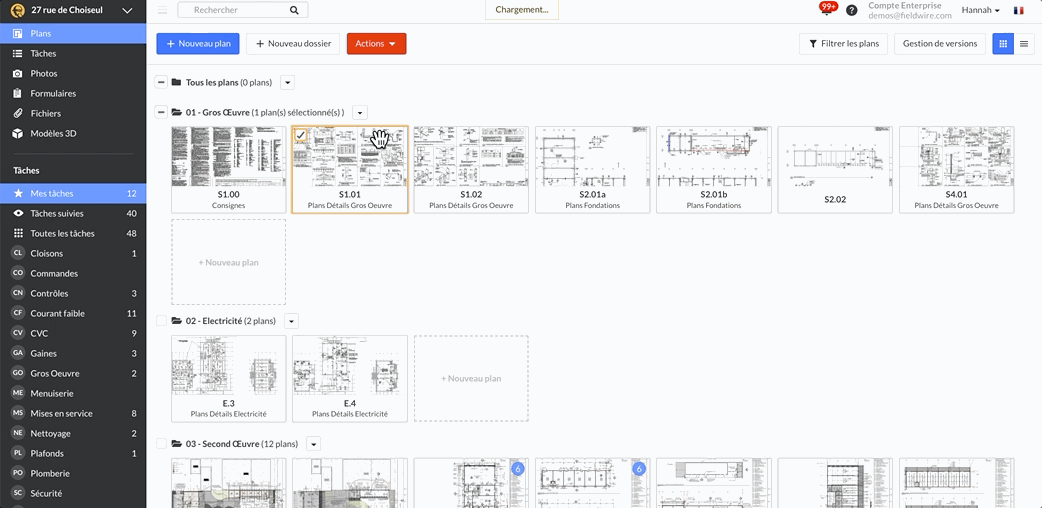Open plan thumbnail S1.02
This screenshot has height=508, width=1042.
471,170
